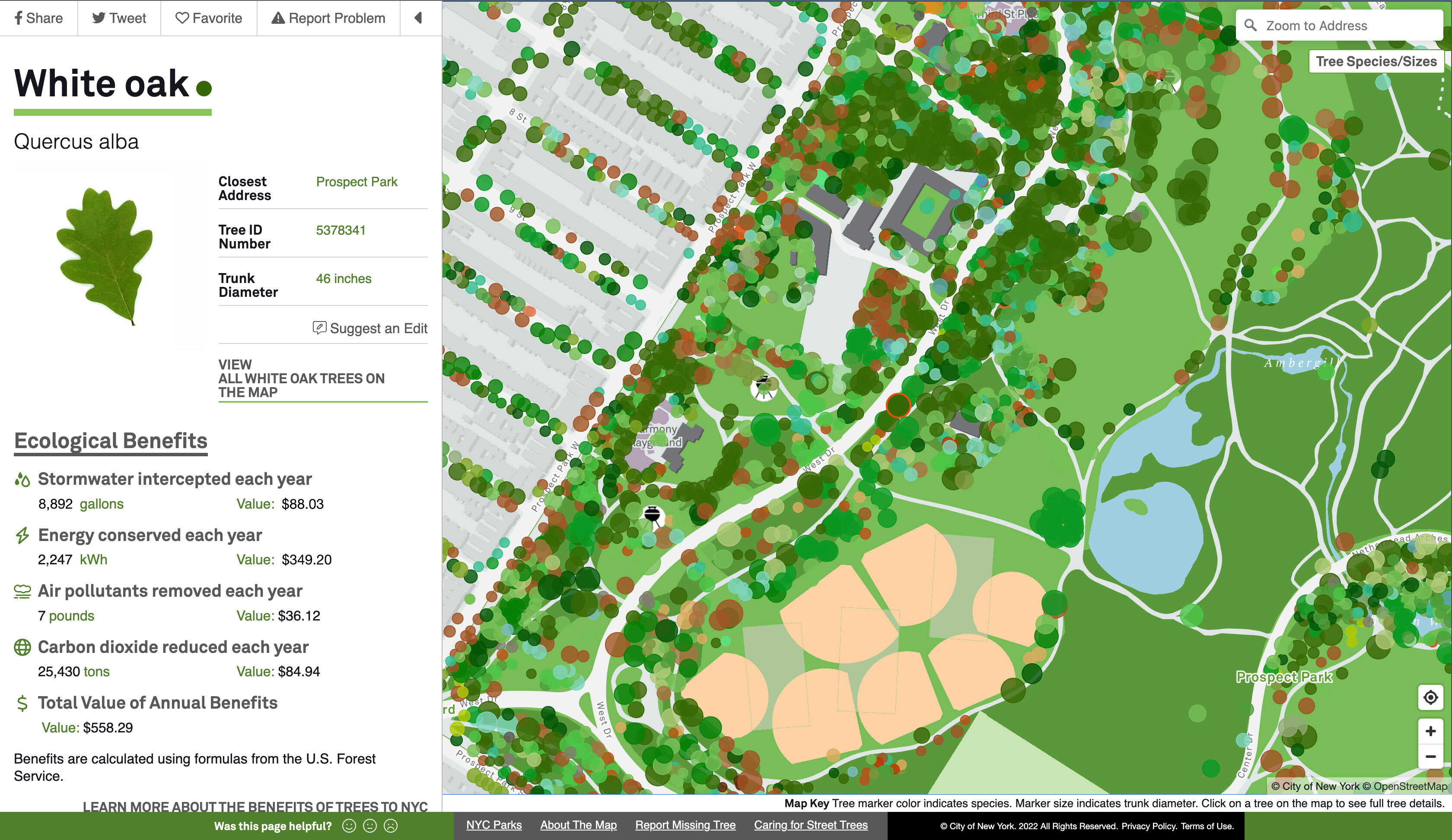Click the sad feedback face
The image size is (1452, 840).
(391, 826)
